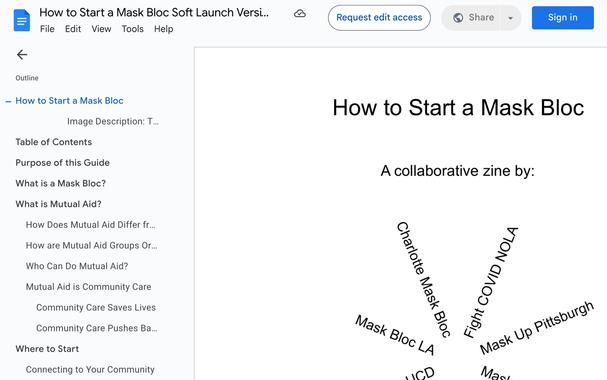Image resolution: width=607 pixels, height=380 pixels.
Task: Click the cloud document status icon
Action: coord(300,14)
